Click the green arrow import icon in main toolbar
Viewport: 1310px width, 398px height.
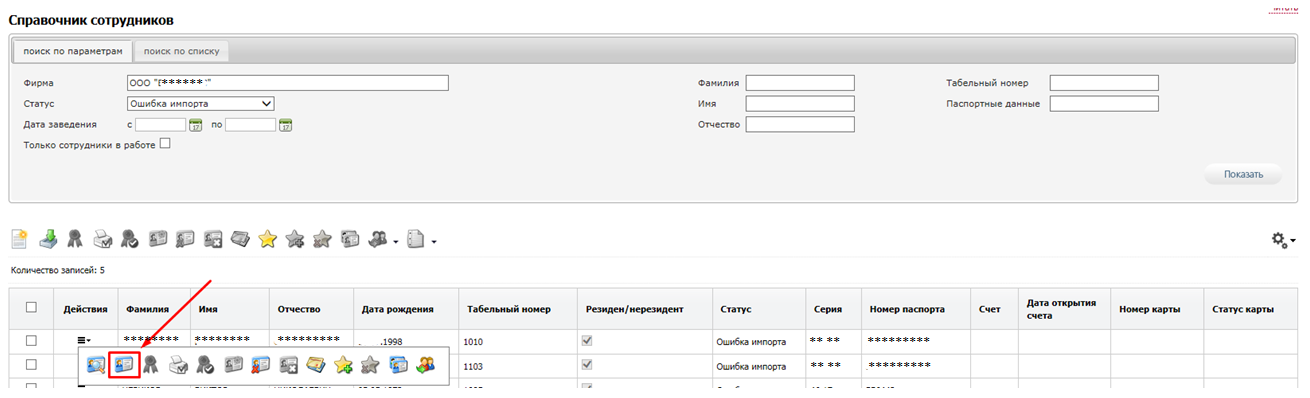(48, 238)
